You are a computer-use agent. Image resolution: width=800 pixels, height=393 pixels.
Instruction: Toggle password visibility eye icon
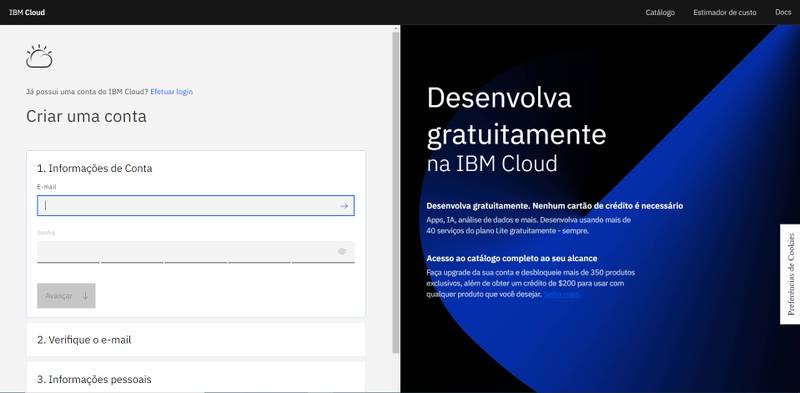[x=342, y=251]
